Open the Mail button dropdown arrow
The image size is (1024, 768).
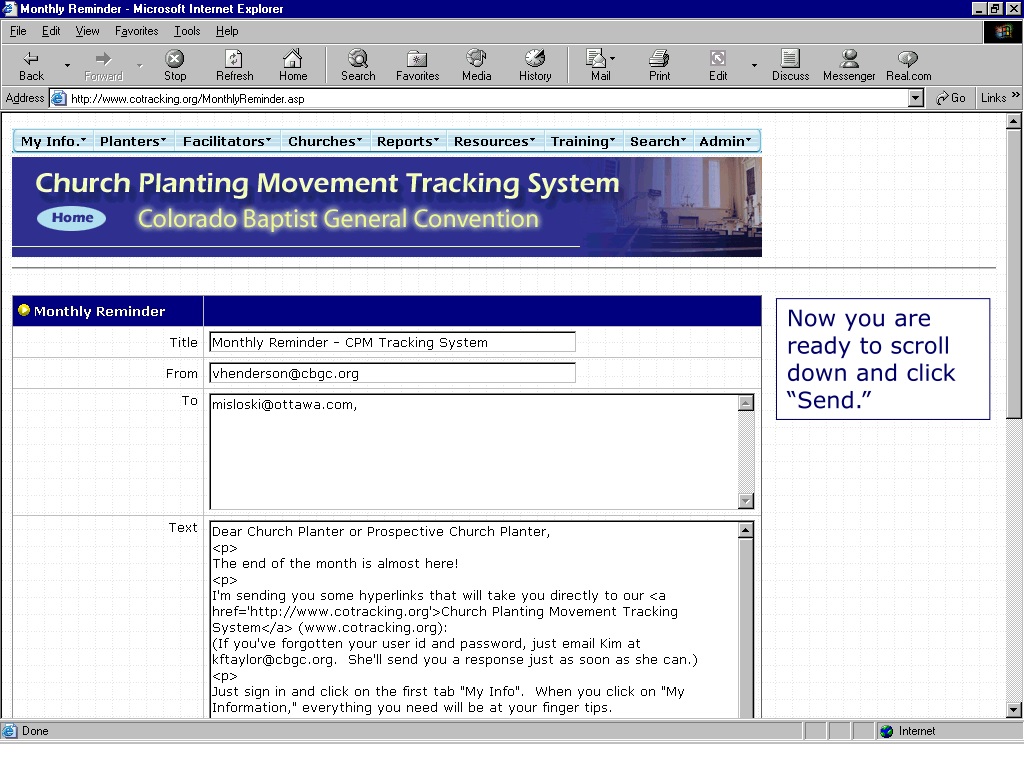(613, 59)
